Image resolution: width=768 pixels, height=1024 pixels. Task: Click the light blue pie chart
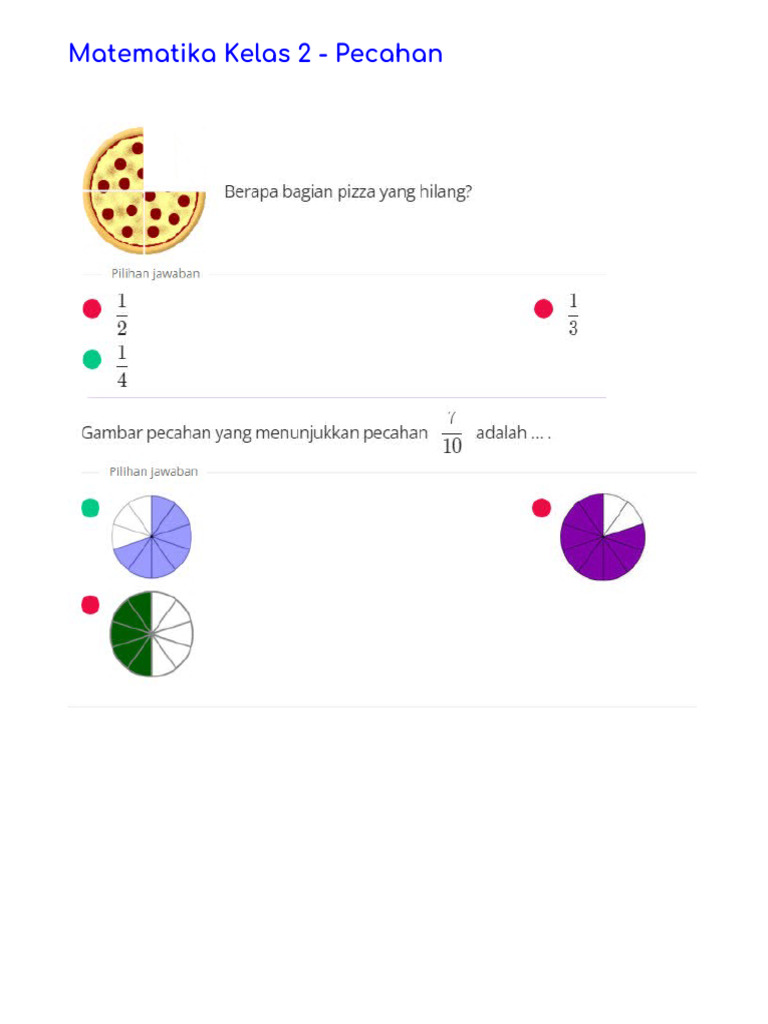pos(151,537)
